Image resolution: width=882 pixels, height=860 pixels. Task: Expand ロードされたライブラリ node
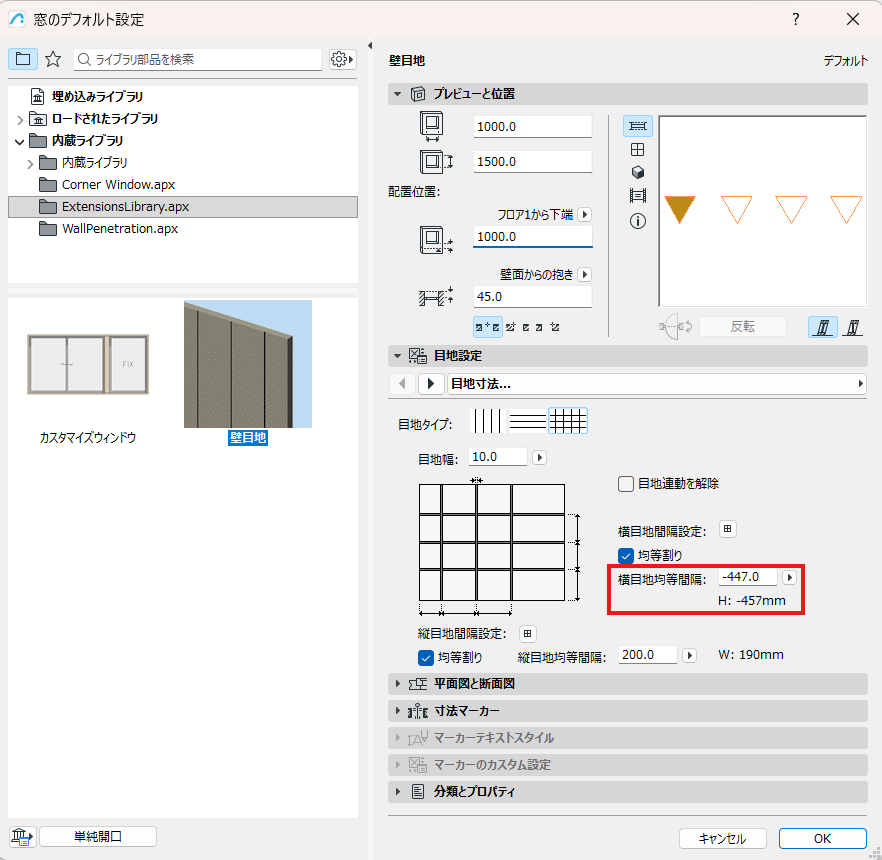click(x=20, y=120)
